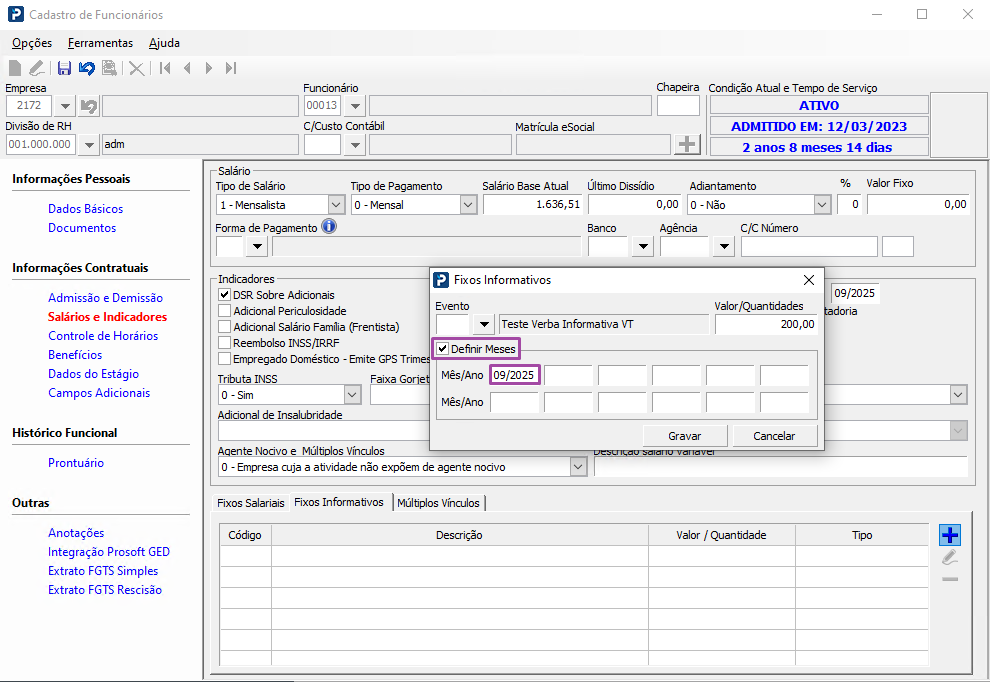Go to previous record icon

pos(187,68)
